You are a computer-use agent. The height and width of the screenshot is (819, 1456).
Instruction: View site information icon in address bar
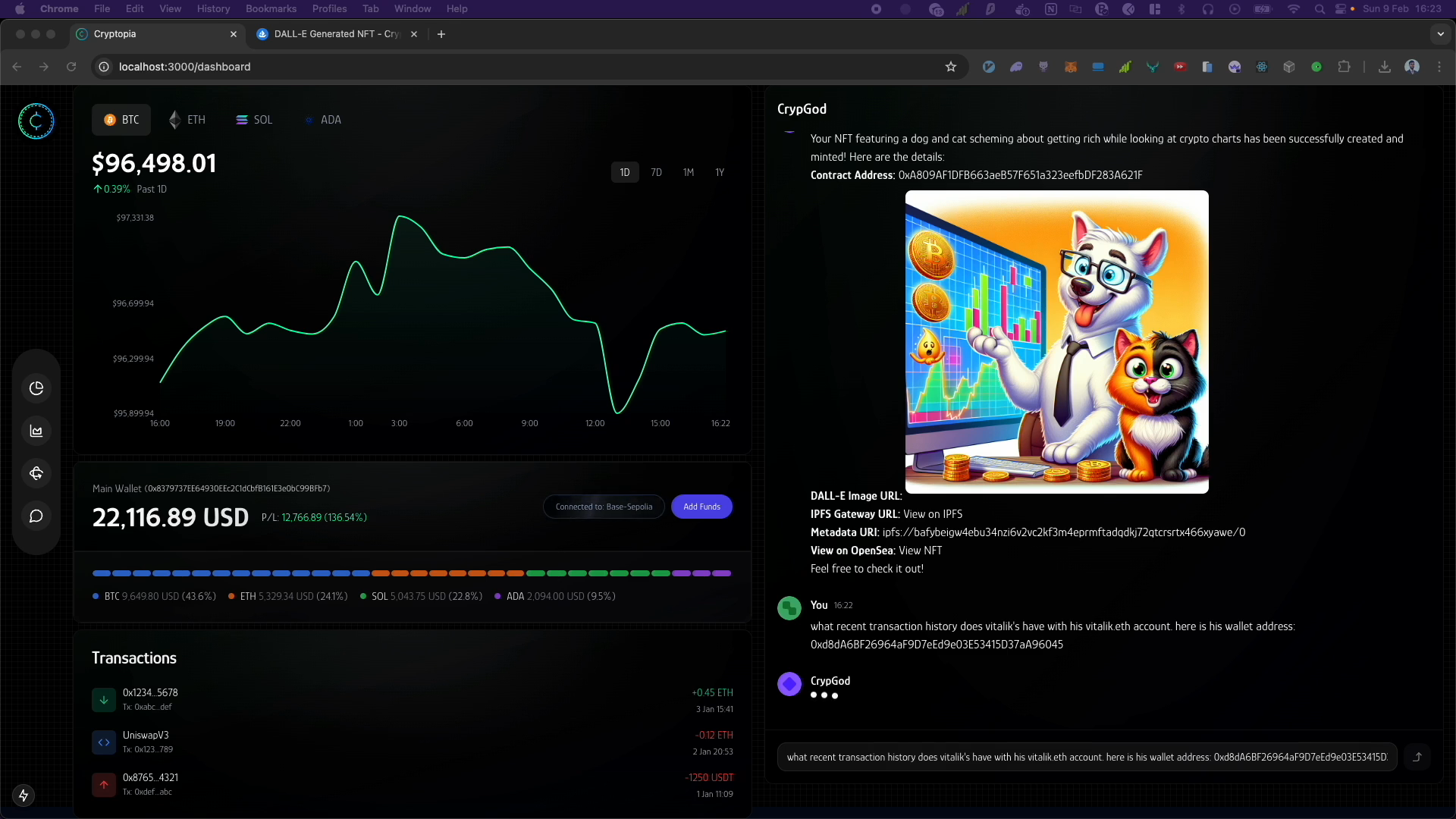point(104,67)
